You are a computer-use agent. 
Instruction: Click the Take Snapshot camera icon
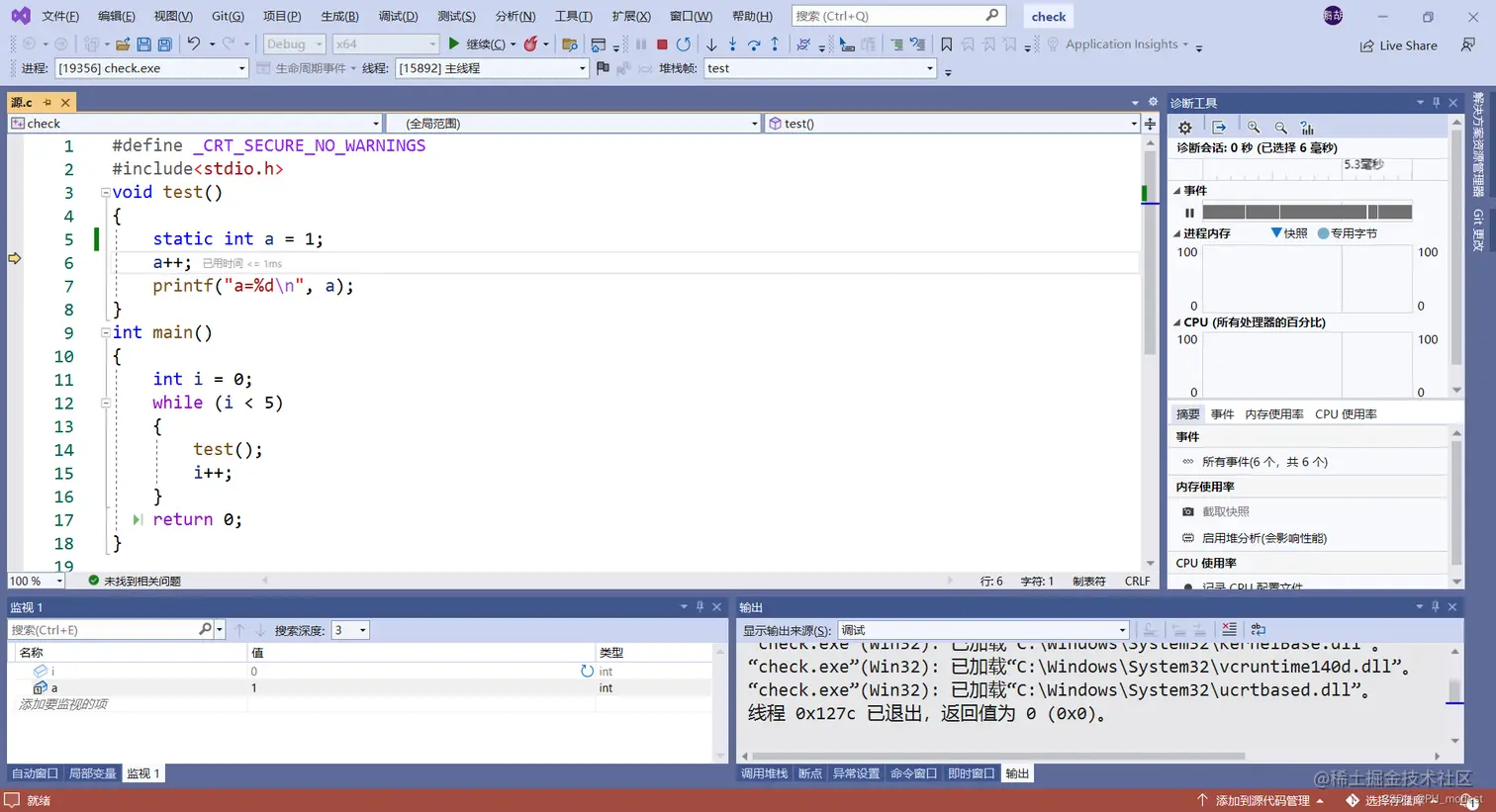[1188, 512]
